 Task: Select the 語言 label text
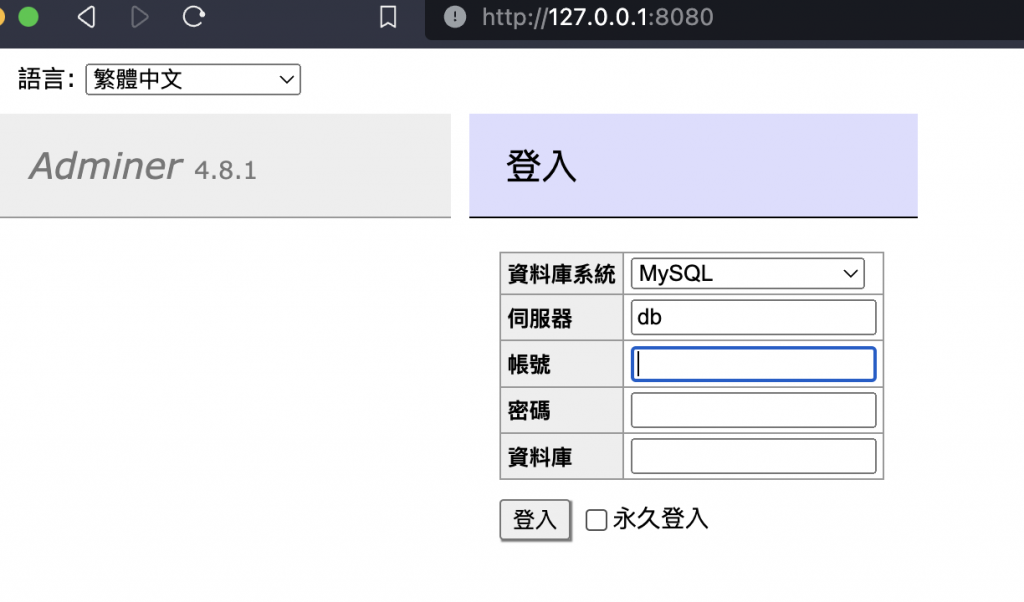tap(45, 79)
